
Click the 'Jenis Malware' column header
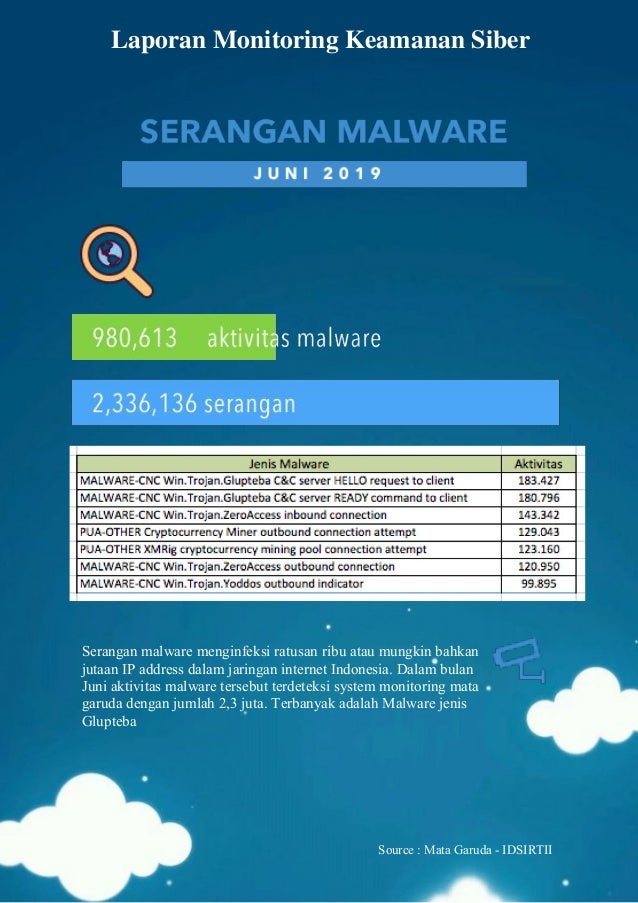288,464
